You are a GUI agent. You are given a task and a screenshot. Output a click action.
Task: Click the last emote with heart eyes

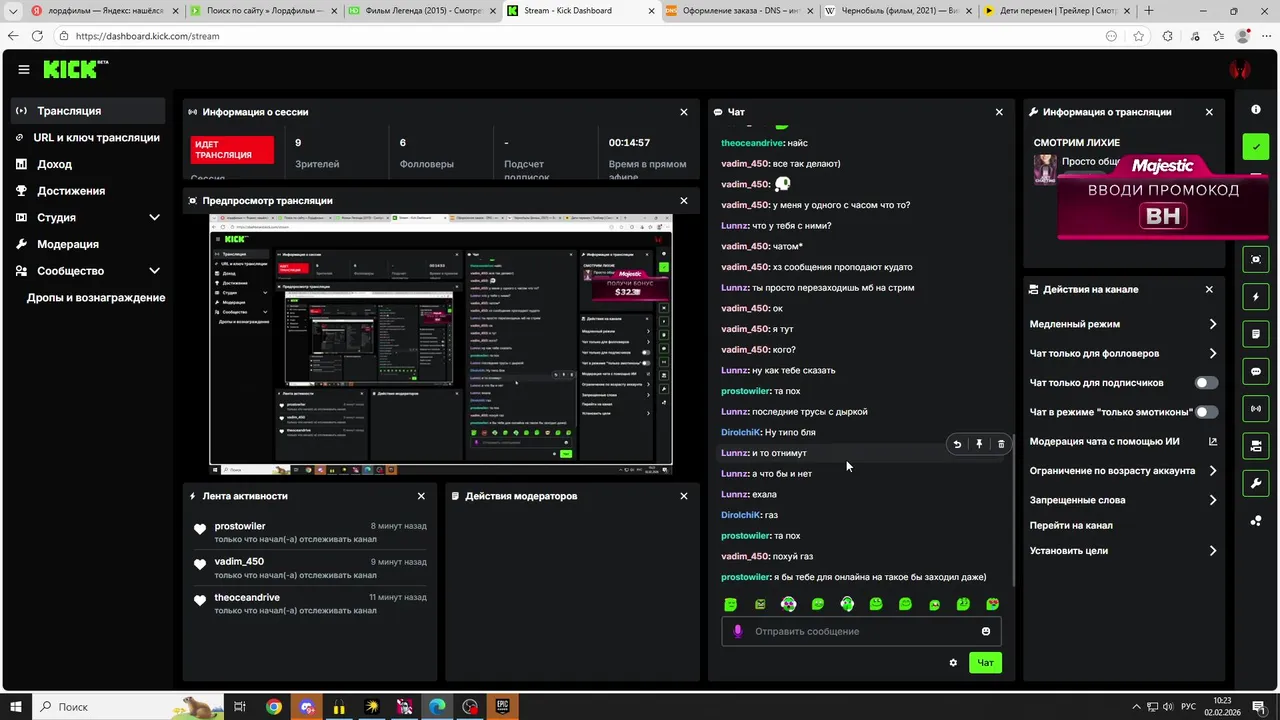[x=993, y=604]
